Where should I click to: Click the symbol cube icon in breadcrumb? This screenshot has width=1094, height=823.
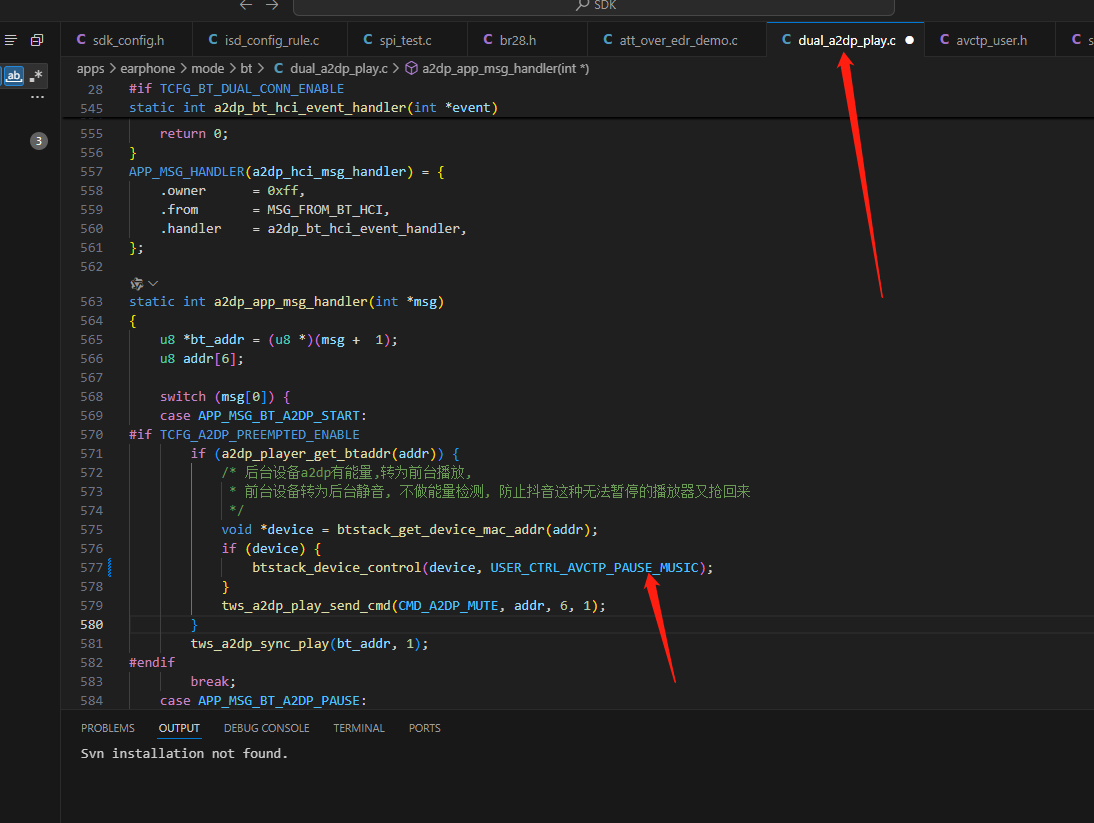tap(412, 68)
